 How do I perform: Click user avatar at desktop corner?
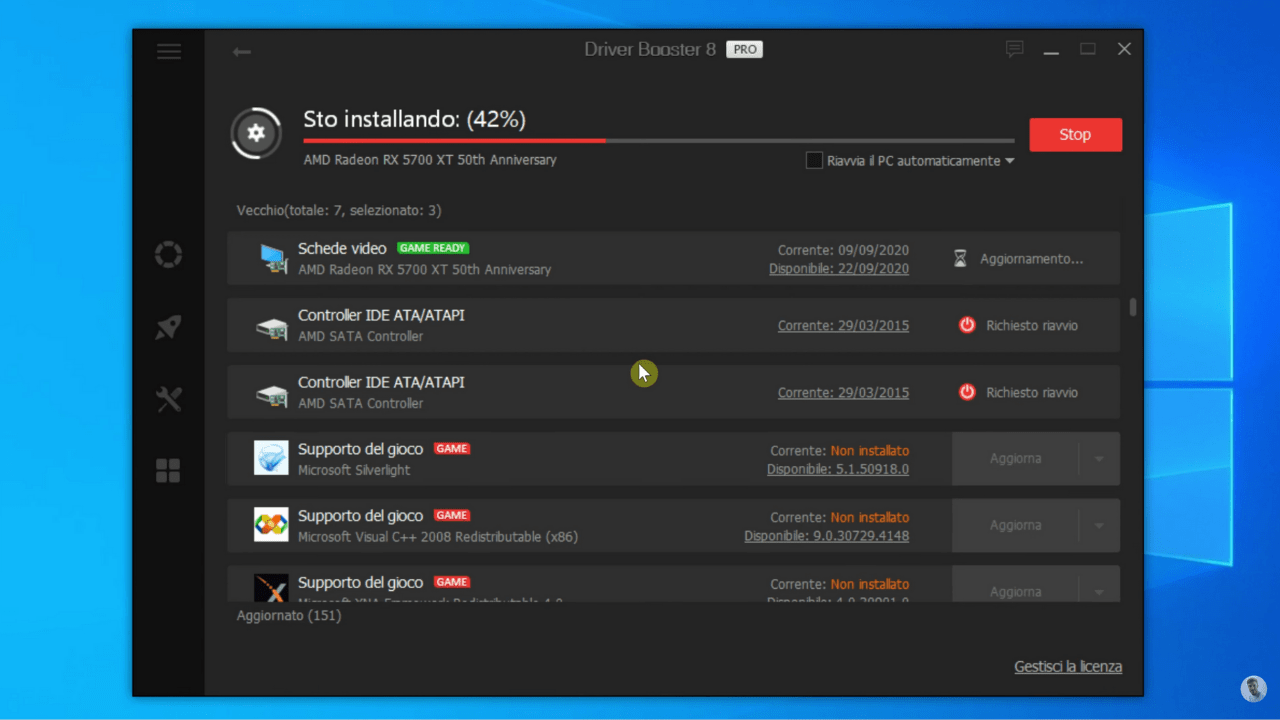1253,688
